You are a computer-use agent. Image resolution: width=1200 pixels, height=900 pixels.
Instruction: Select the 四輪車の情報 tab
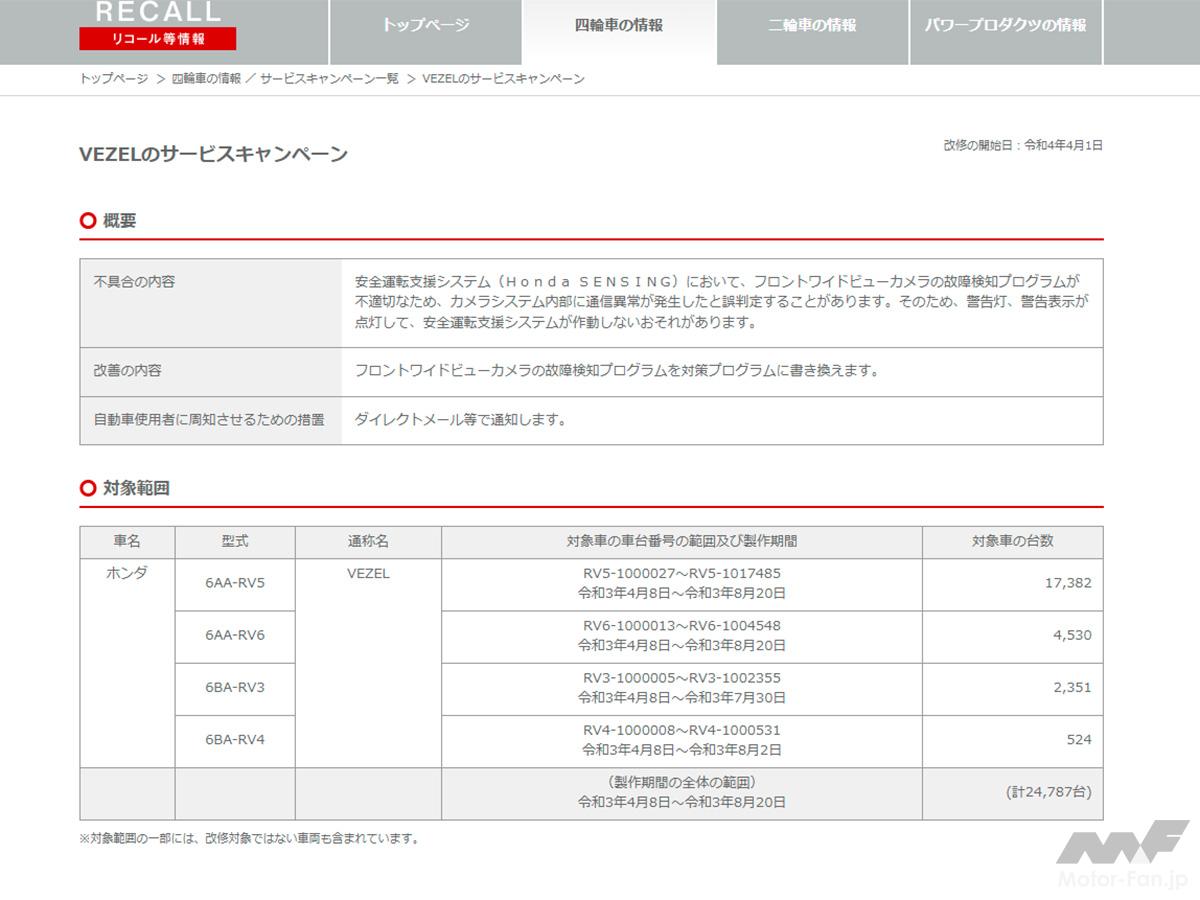(x=618, y=26)
